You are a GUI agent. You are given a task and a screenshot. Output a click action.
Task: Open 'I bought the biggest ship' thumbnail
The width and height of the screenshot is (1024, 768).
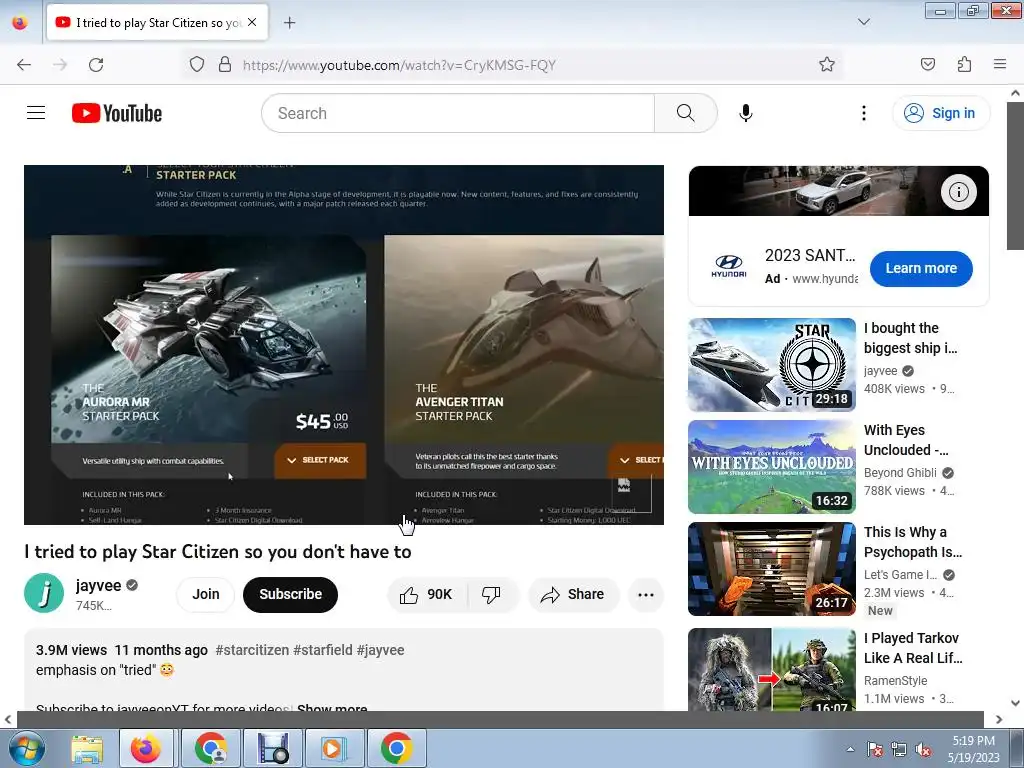pyautogui.click(x=771, y=364)
